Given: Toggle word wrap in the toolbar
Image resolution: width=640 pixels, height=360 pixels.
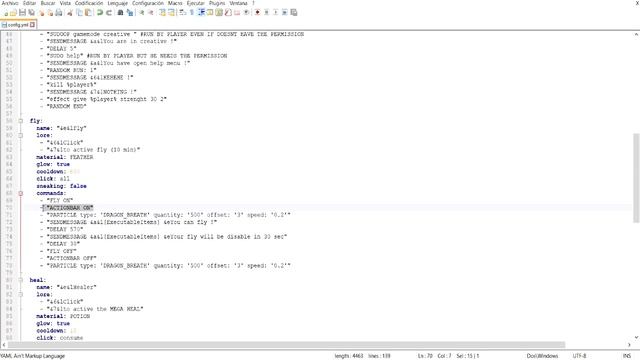Looking at the screenshot, I should point(182,13).
